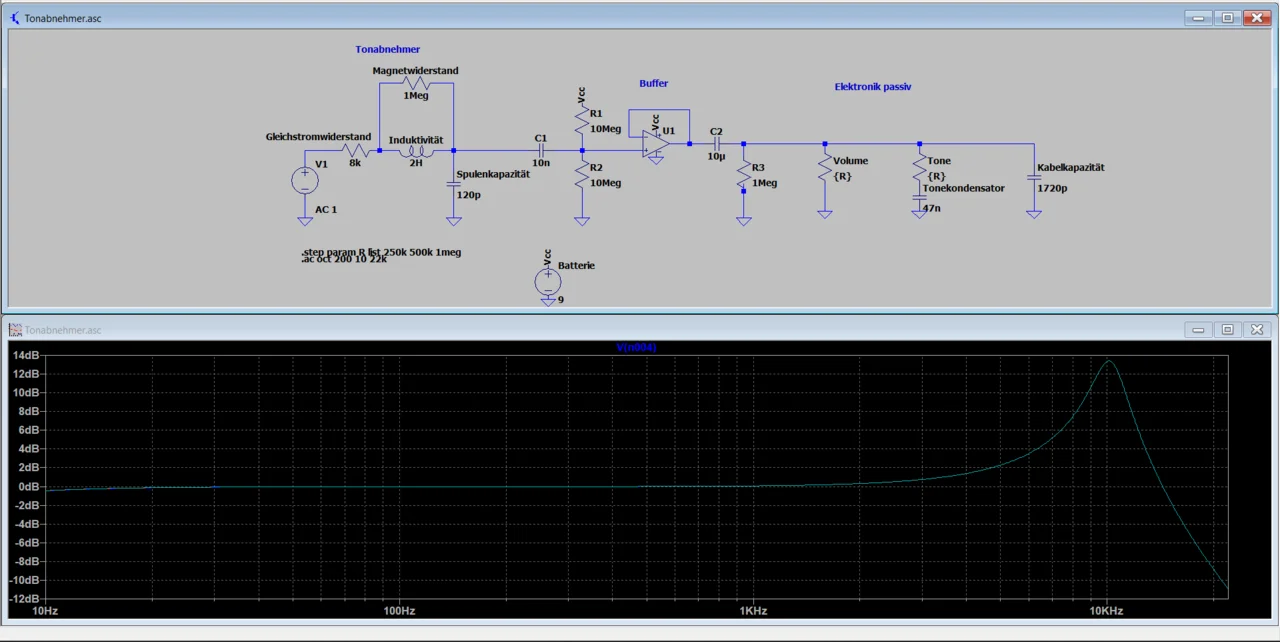The height and width of the screenshot is (642, 1280).
Task: Select the R3 resistor symbol
Action: tap(743, 176)
